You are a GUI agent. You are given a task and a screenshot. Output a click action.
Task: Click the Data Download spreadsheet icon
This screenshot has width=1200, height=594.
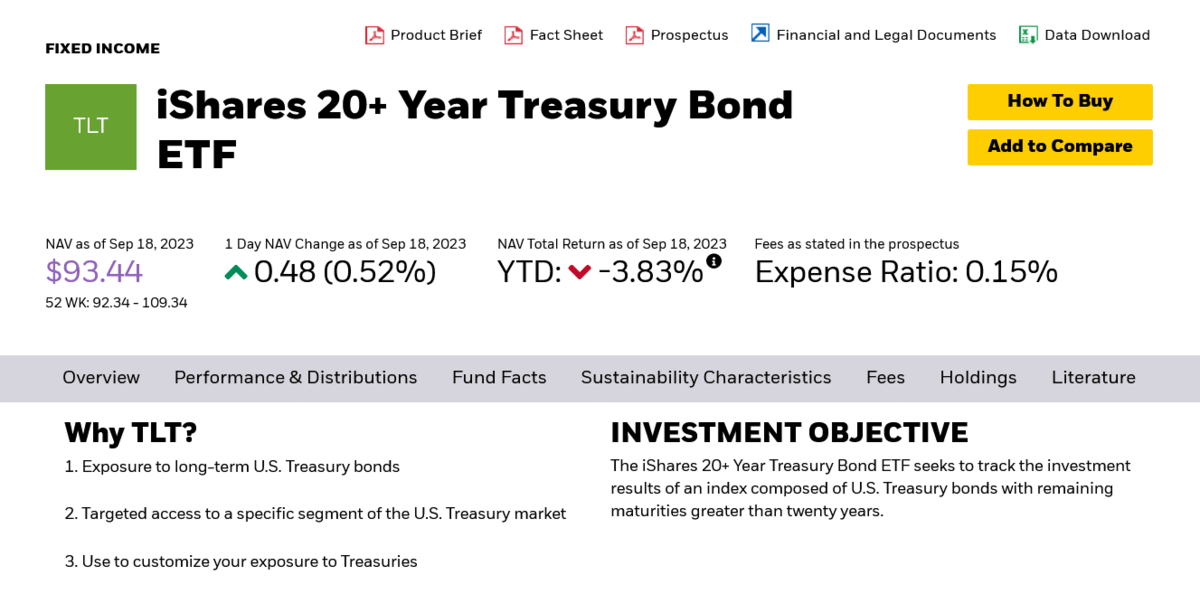pyautogui.click(x=1028, y=35)
